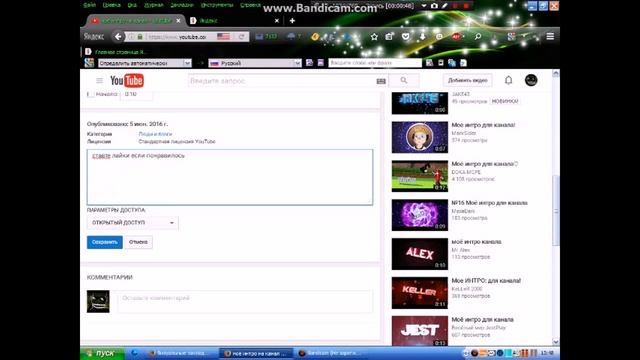Click the Bandicam camera screenshot icon

pos(434,6)
